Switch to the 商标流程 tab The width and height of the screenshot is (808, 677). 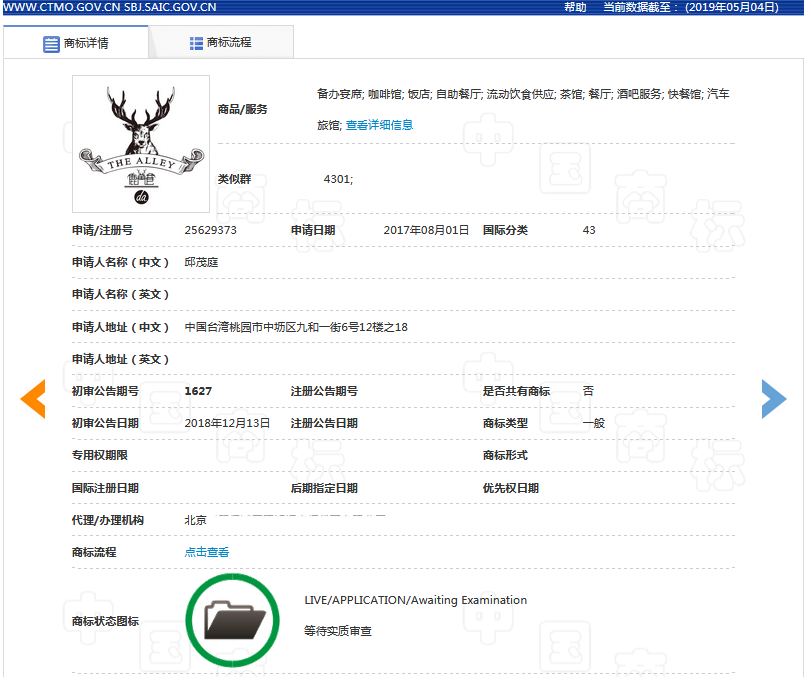(221, 42)
